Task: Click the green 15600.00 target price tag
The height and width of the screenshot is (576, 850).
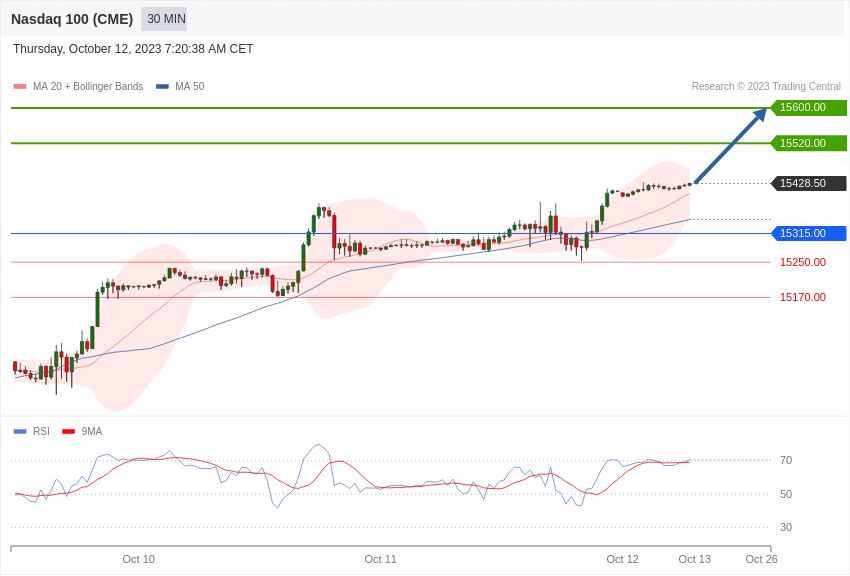Action: pyautogui.click(x=809, y=108)
